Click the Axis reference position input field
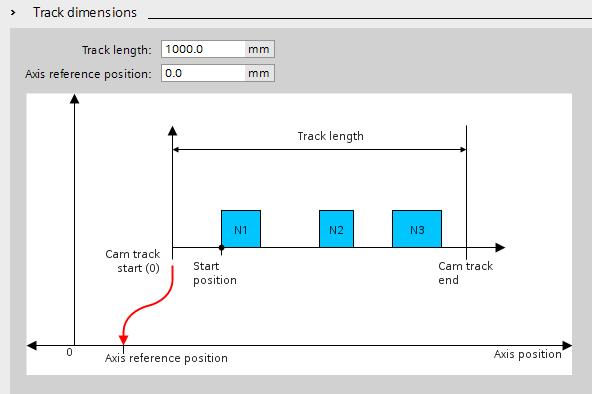This screenshot has height=394, width=592. pos(203,73)
